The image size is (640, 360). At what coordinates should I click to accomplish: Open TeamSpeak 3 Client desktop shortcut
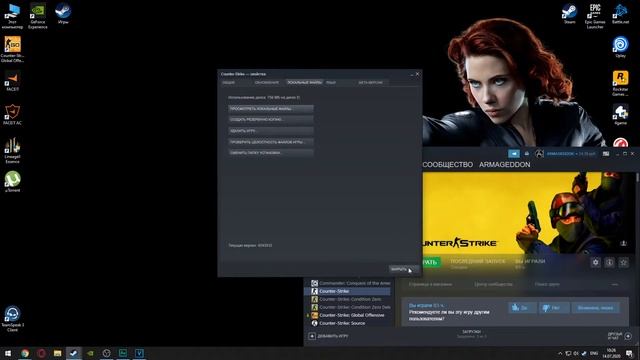point(12,319)
